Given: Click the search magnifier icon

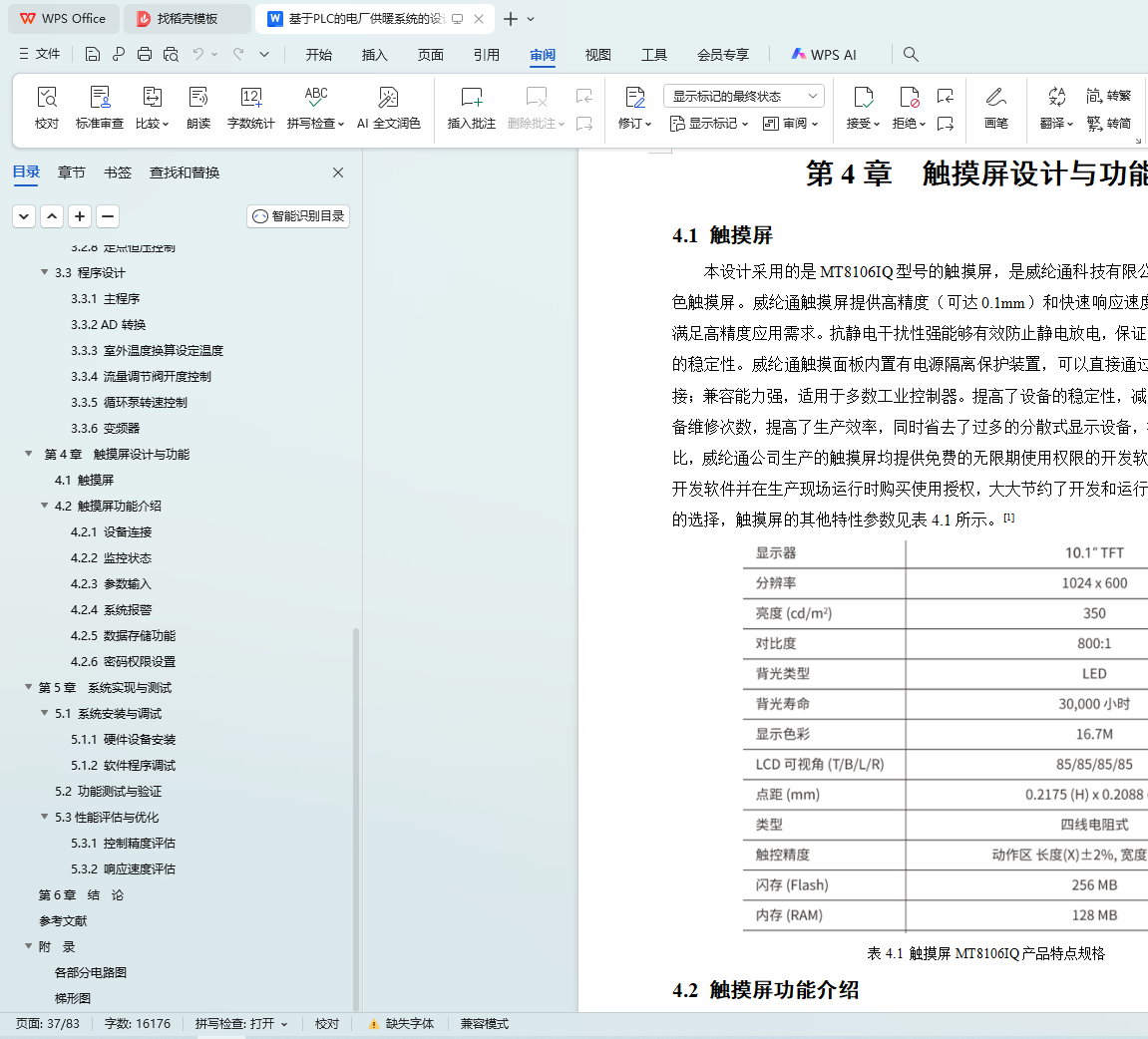Looking at the screenshot, I should (911, 54).
